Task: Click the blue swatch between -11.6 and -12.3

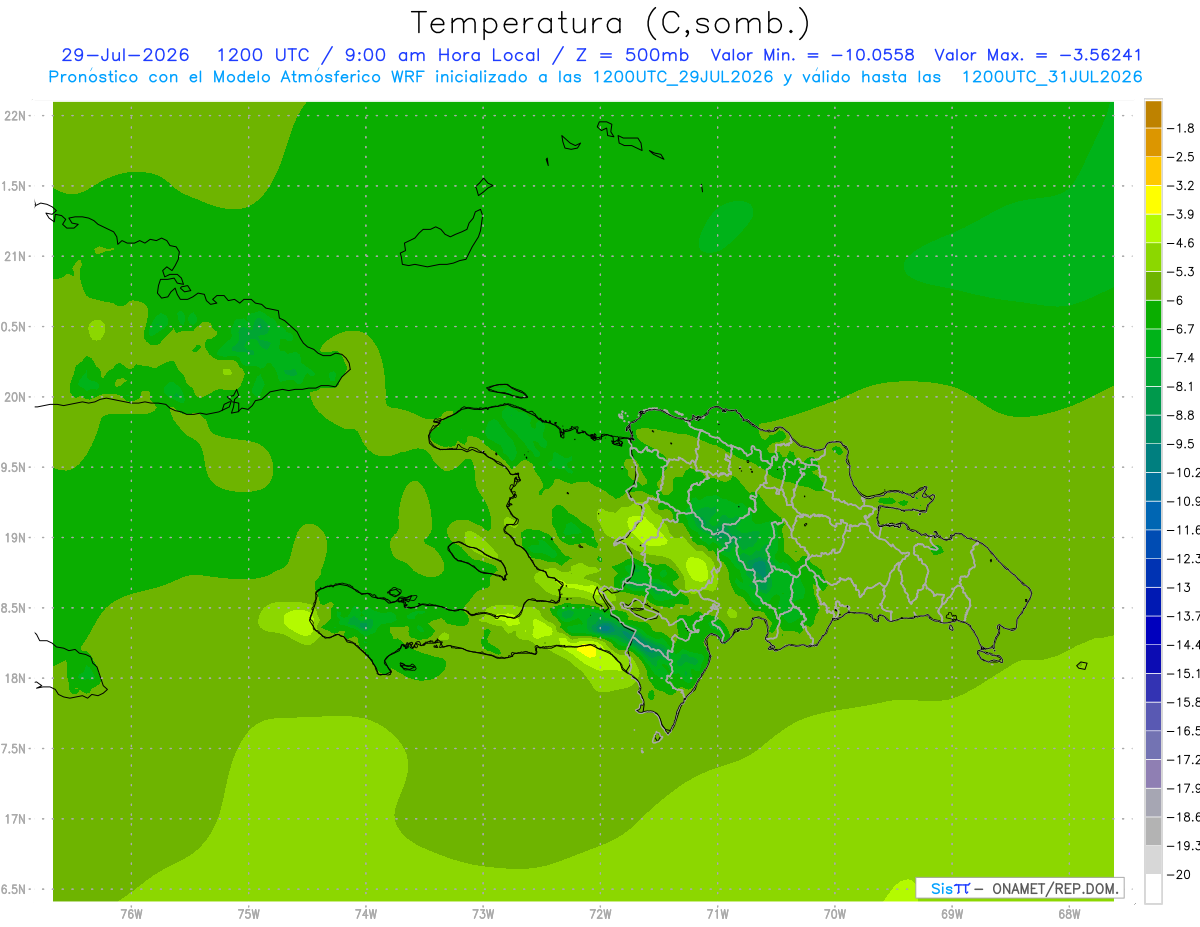Action: click(1153, 544)
